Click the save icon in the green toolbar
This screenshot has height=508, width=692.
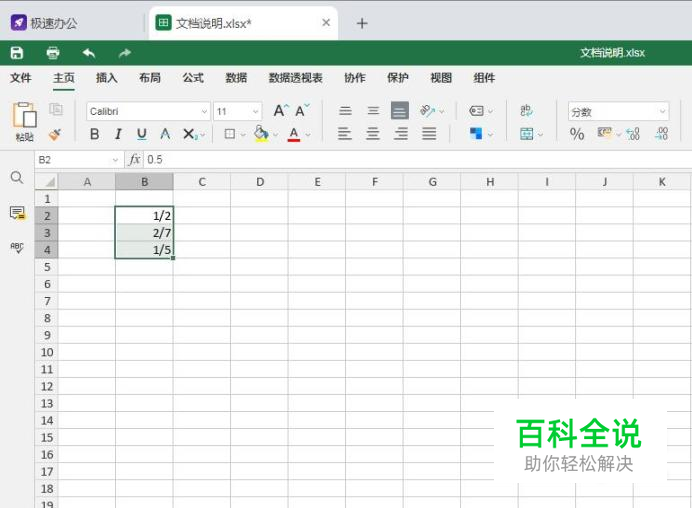[17, 53]
